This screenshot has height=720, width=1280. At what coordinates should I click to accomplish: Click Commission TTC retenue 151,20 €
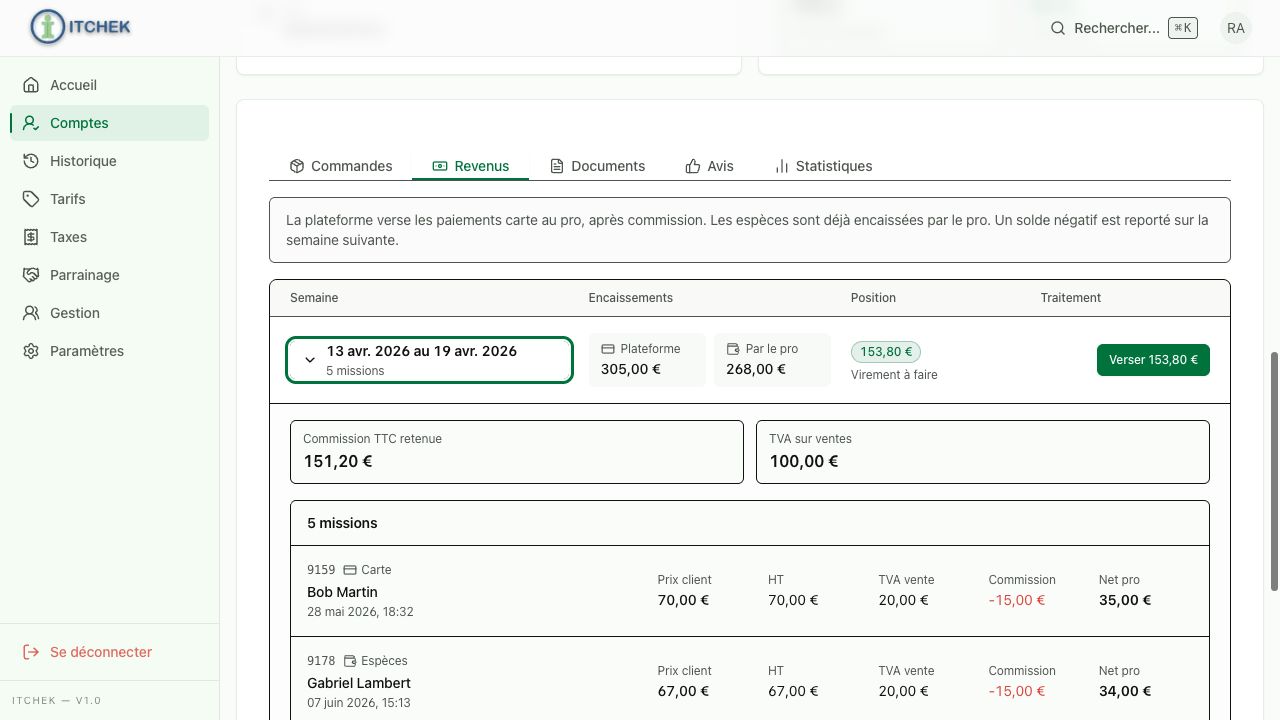tap(517, 452)
